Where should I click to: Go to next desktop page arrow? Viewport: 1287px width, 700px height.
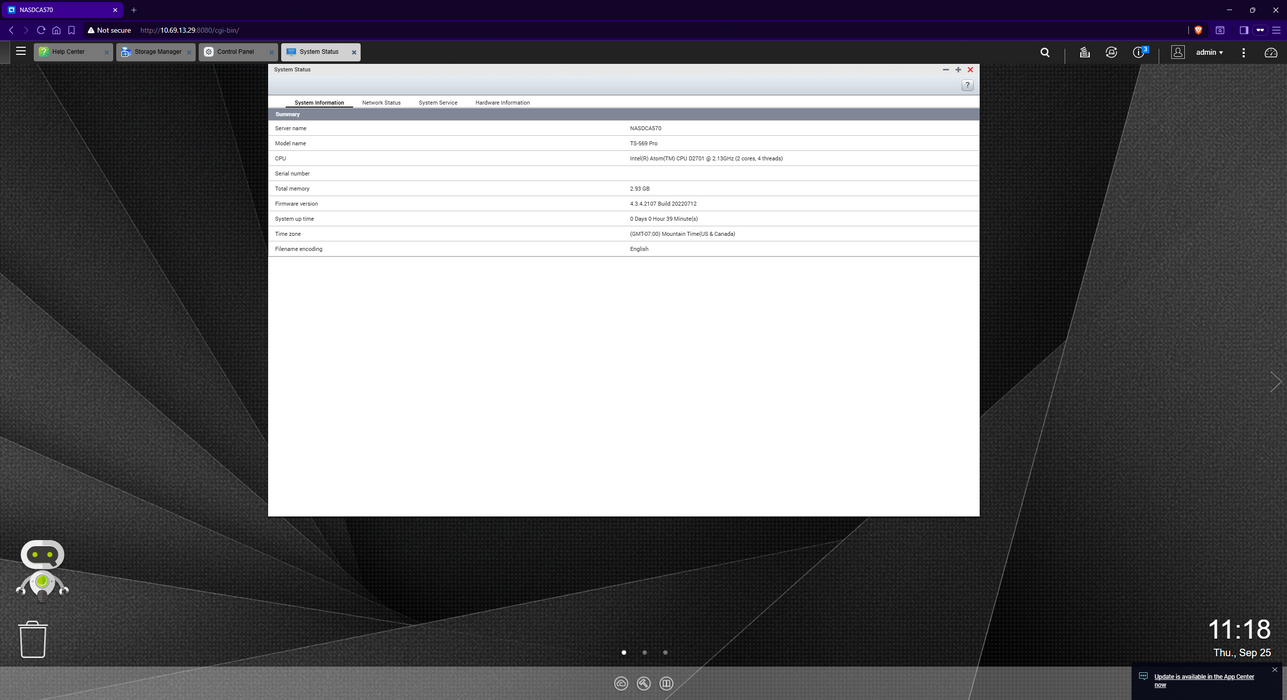click(x=1275, y=381)
